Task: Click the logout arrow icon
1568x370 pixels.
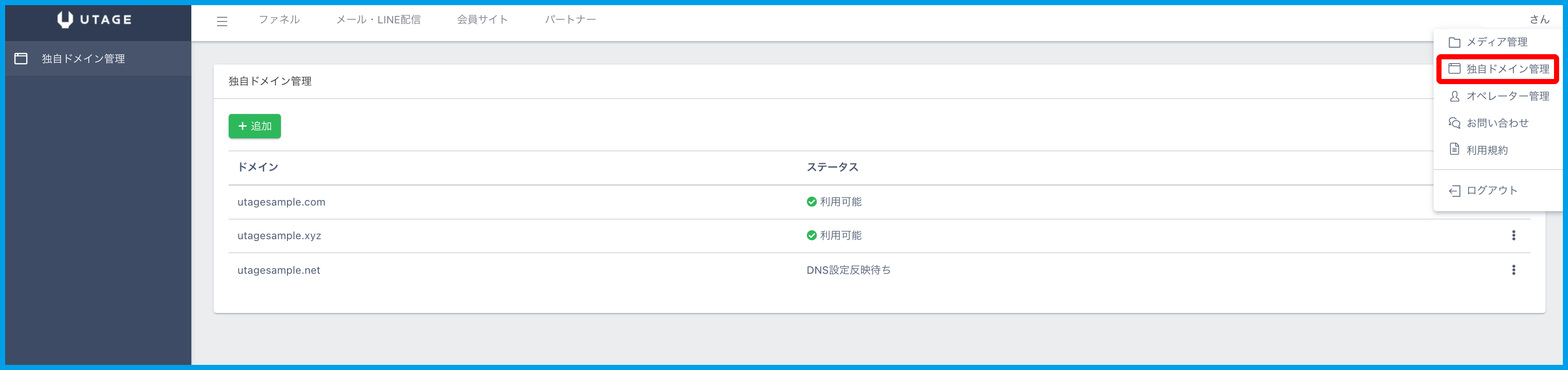Action: pyautogui.click(x=1454, y=191)
